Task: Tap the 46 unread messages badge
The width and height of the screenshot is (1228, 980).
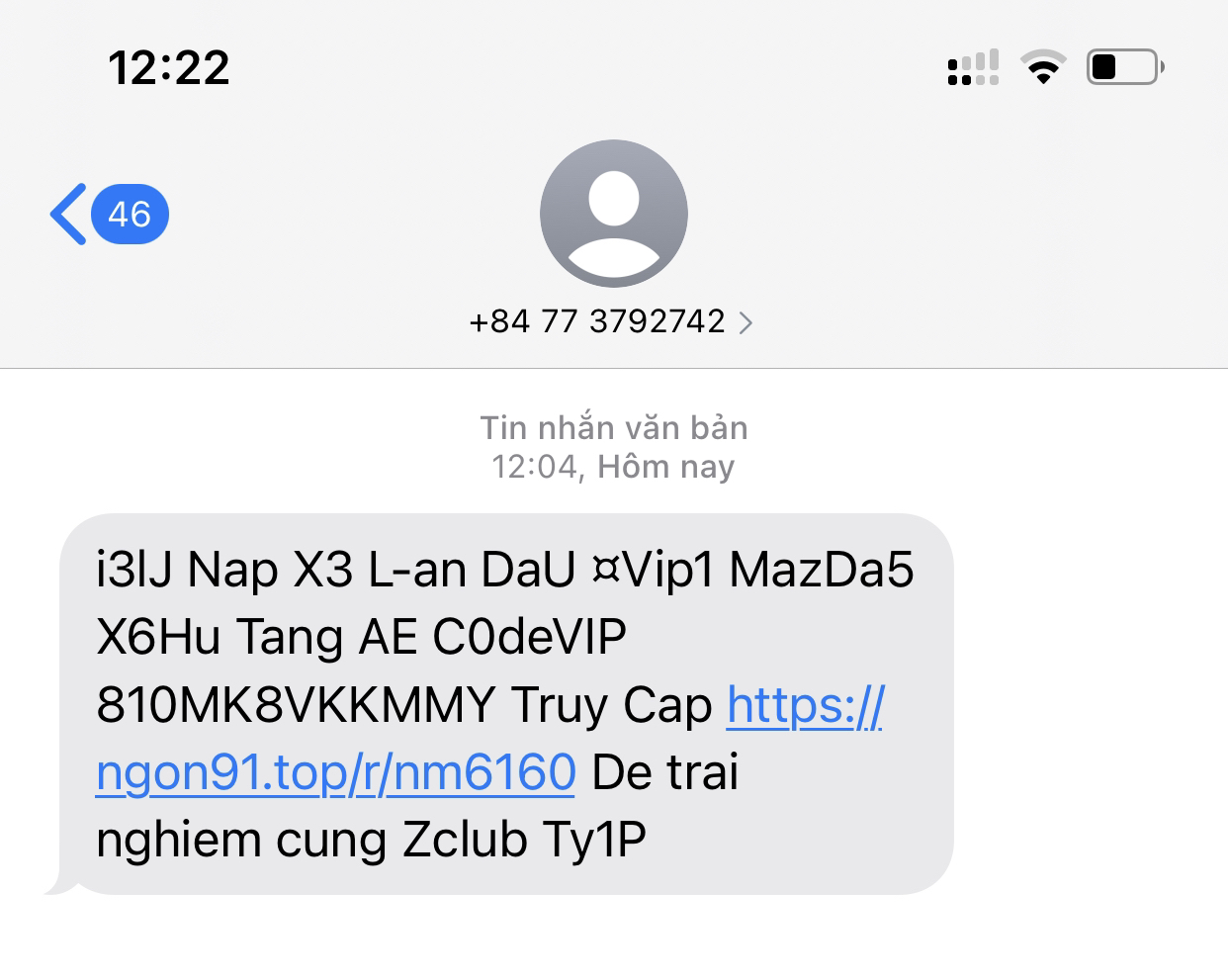Action: pyautogui.click(x=130, y=214)
